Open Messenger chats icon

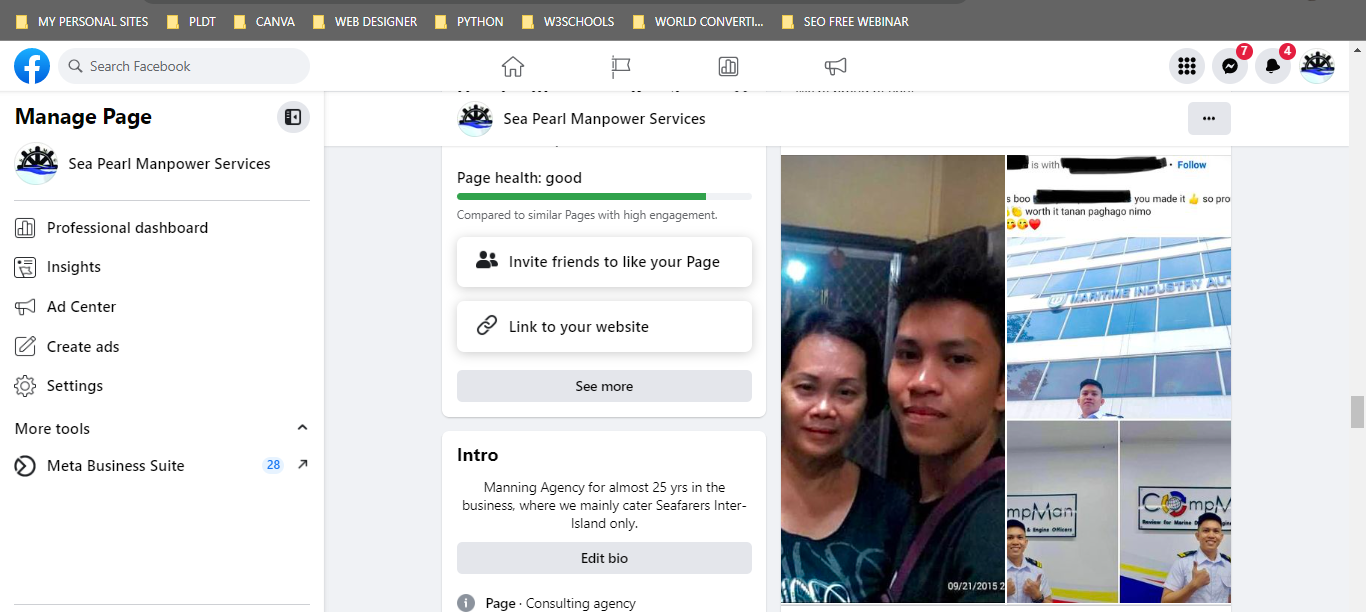click(x=1230, y=66)
